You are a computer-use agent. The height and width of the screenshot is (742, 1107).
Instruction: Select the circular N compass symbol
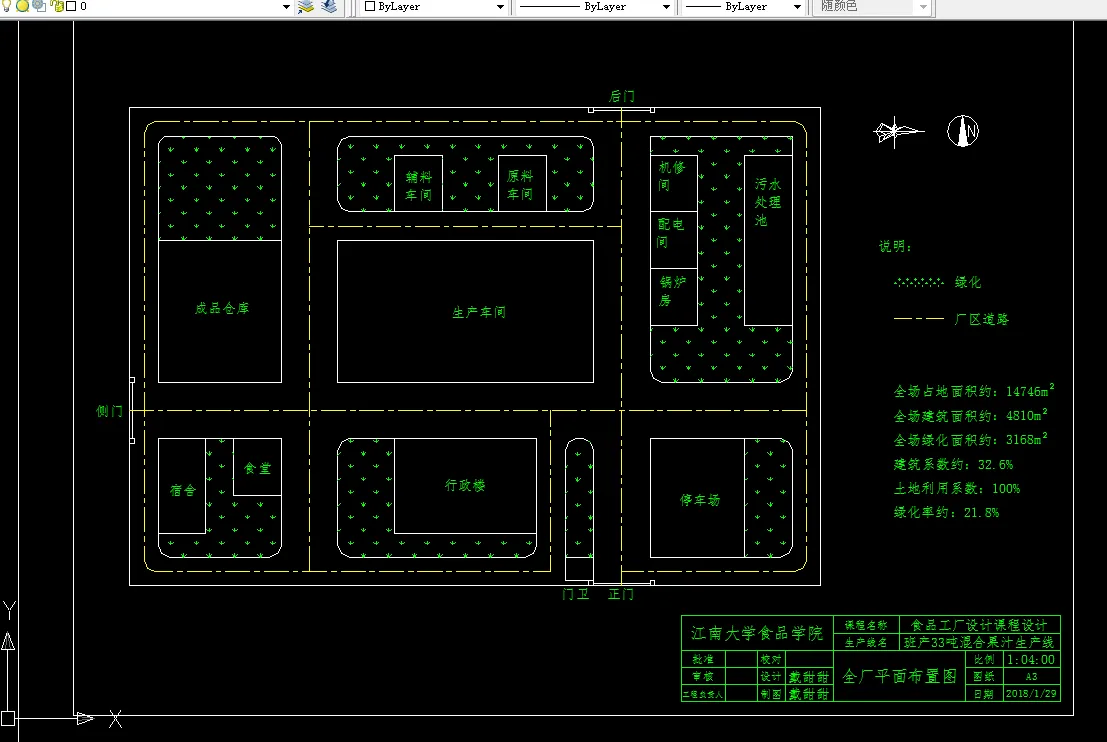point(962,131)
